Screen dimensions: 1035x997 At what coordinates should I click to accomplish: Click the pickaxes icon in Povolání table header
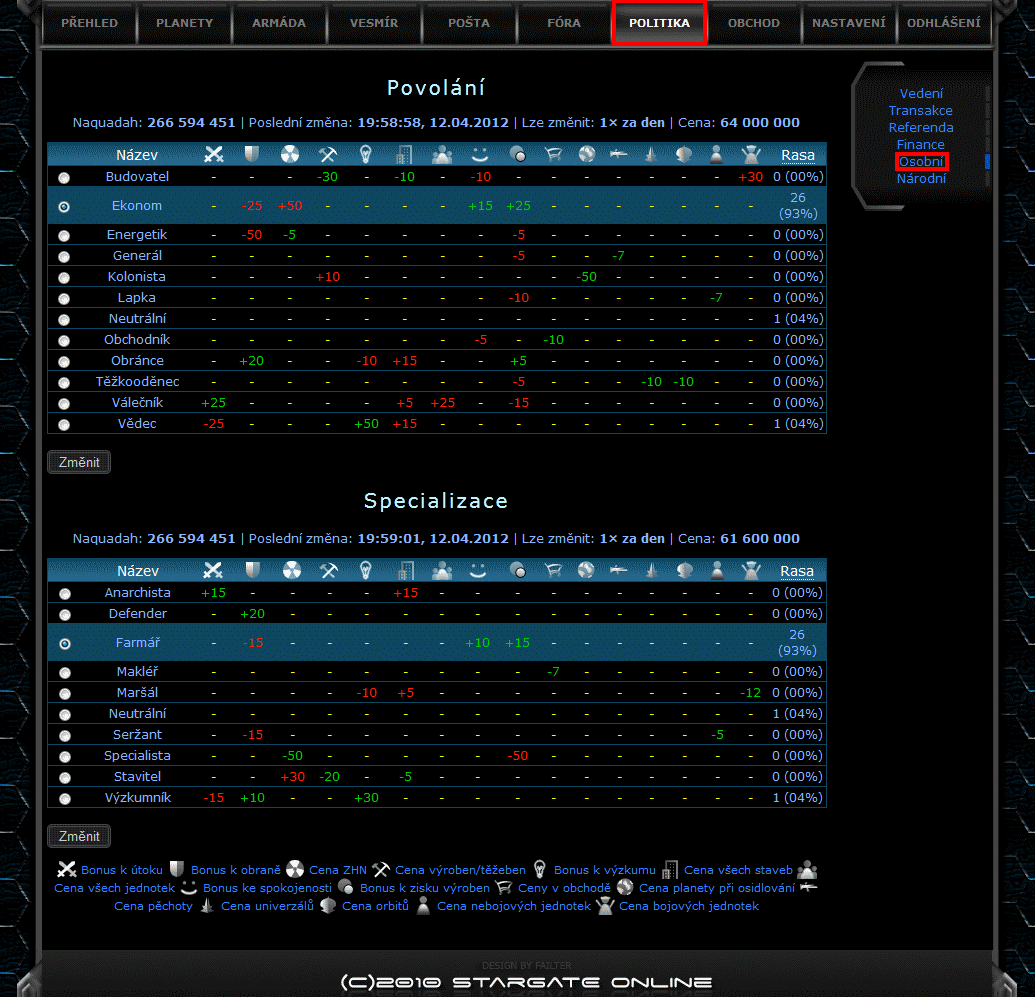327,155
